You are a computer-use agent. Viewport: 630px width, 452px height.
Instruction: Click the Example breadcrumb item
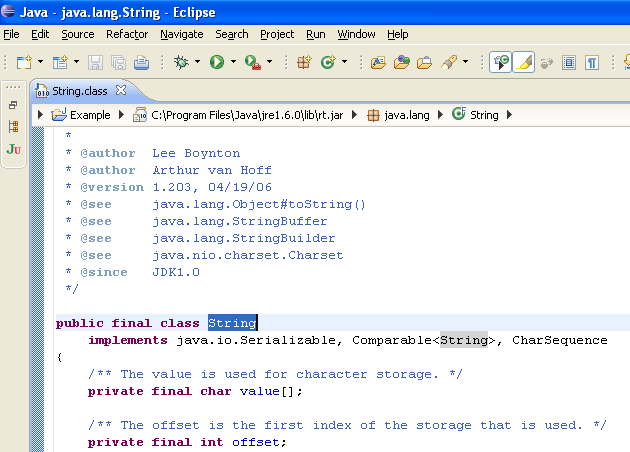click(90, 115)
